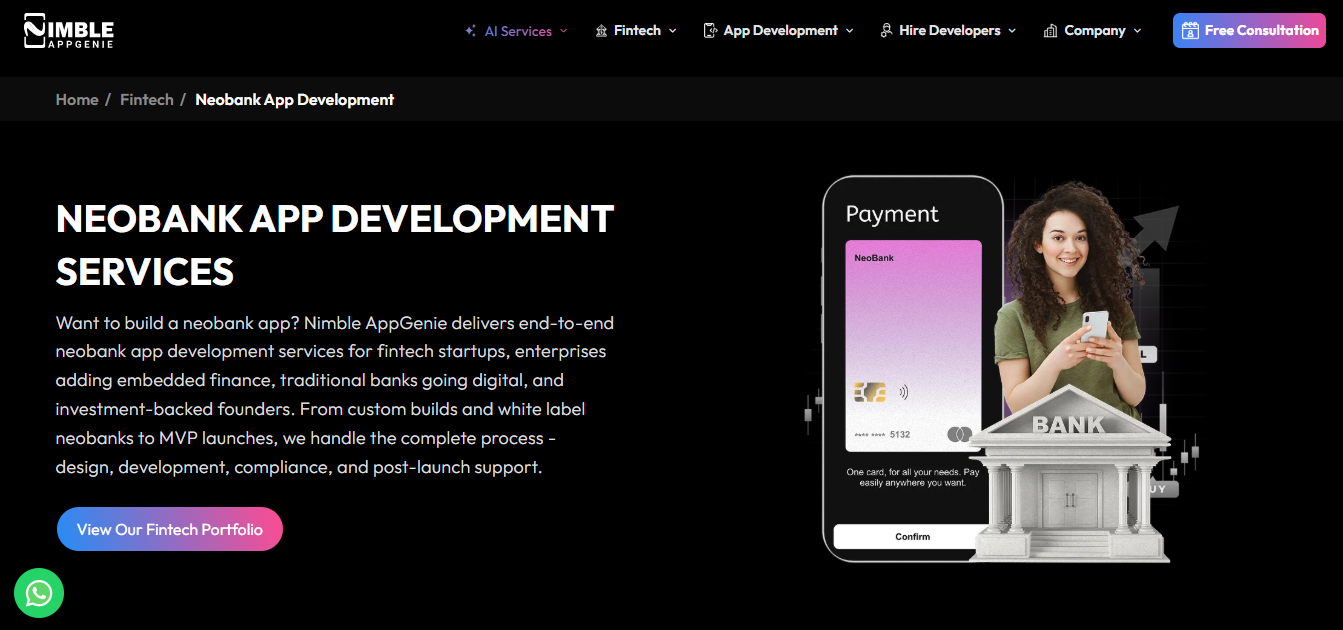Viewport: 1343px width, 630px height.
Task: Click the Free Consultation button
Action: pos(1249,30)
